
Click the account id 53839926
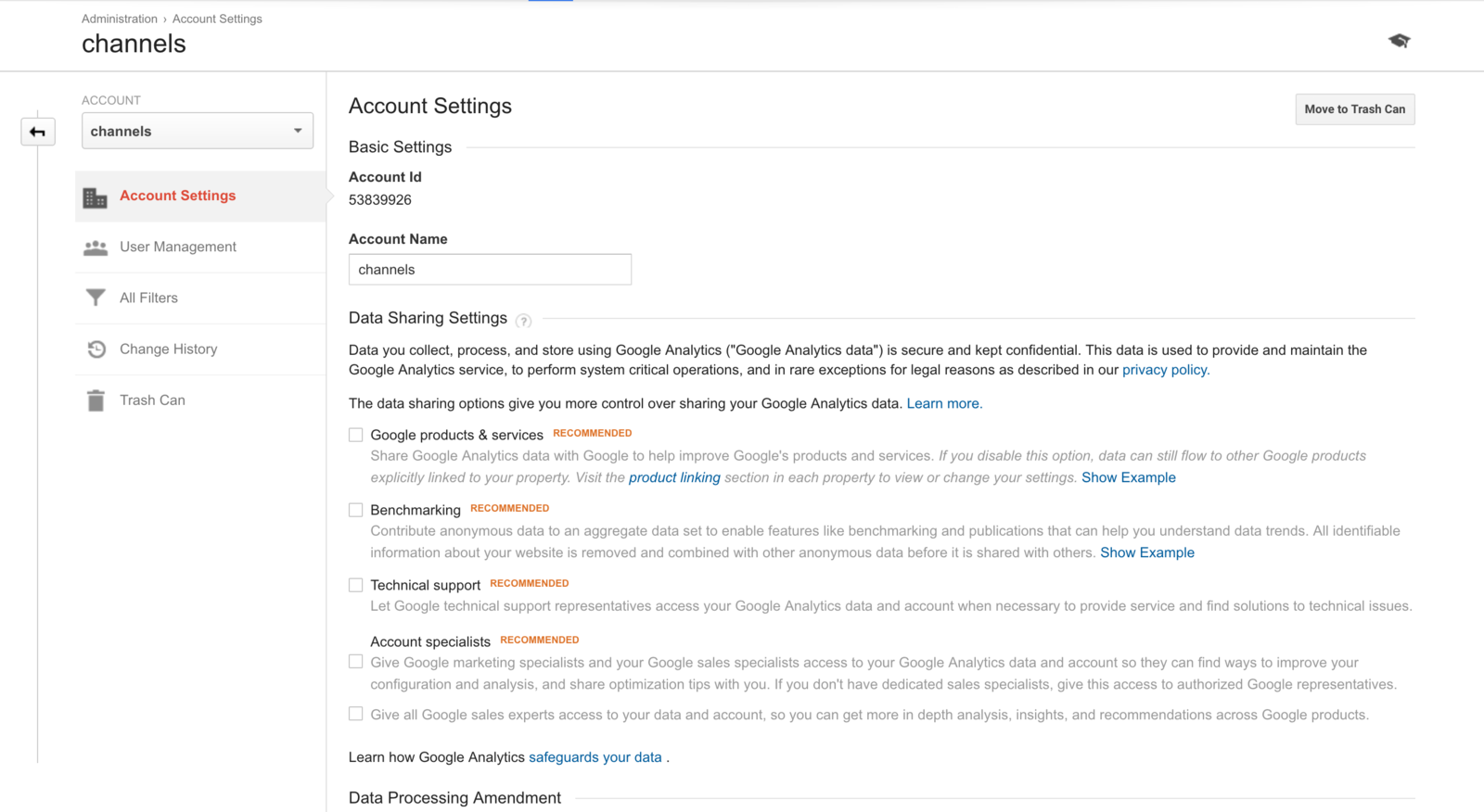pyautogui.click(x=380, y=199)
